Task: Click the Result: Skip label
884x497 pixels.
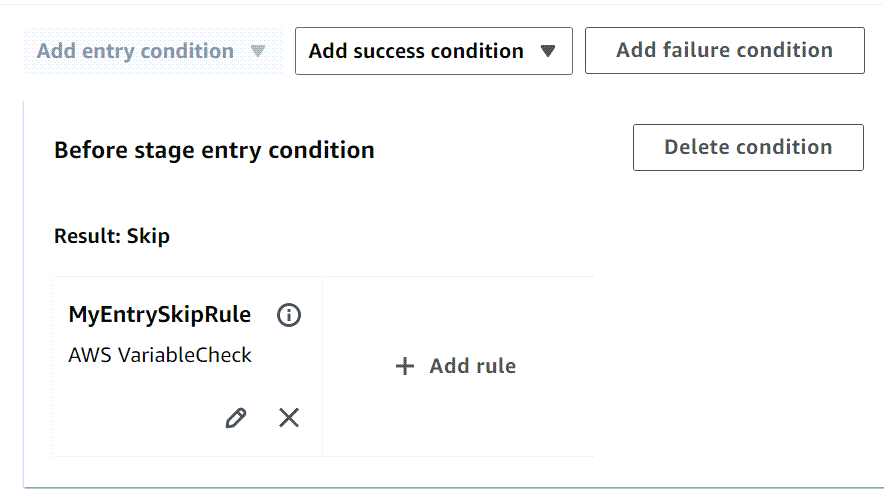Action: [111, 237]
